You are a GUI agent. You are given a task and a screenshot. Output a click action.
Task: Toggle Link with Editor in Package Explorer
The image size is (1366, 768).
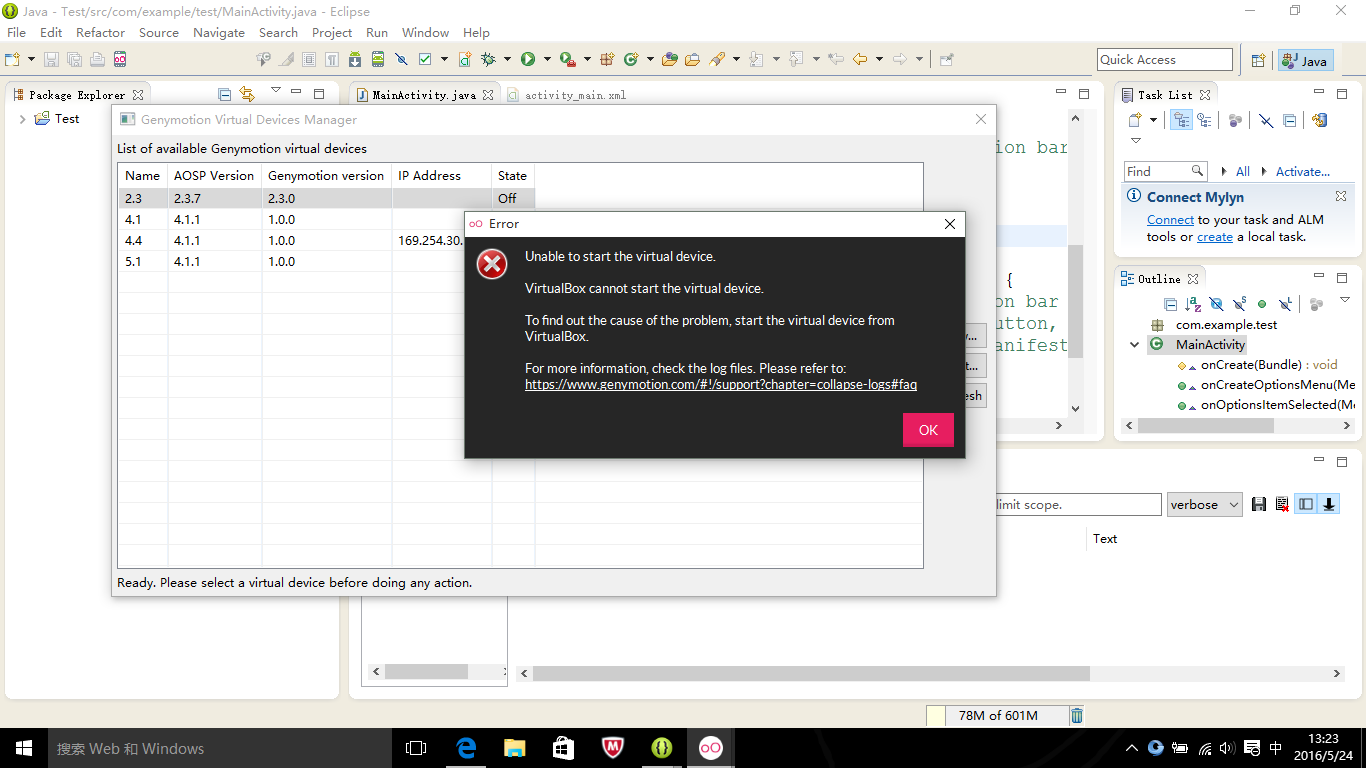[247, 95]
